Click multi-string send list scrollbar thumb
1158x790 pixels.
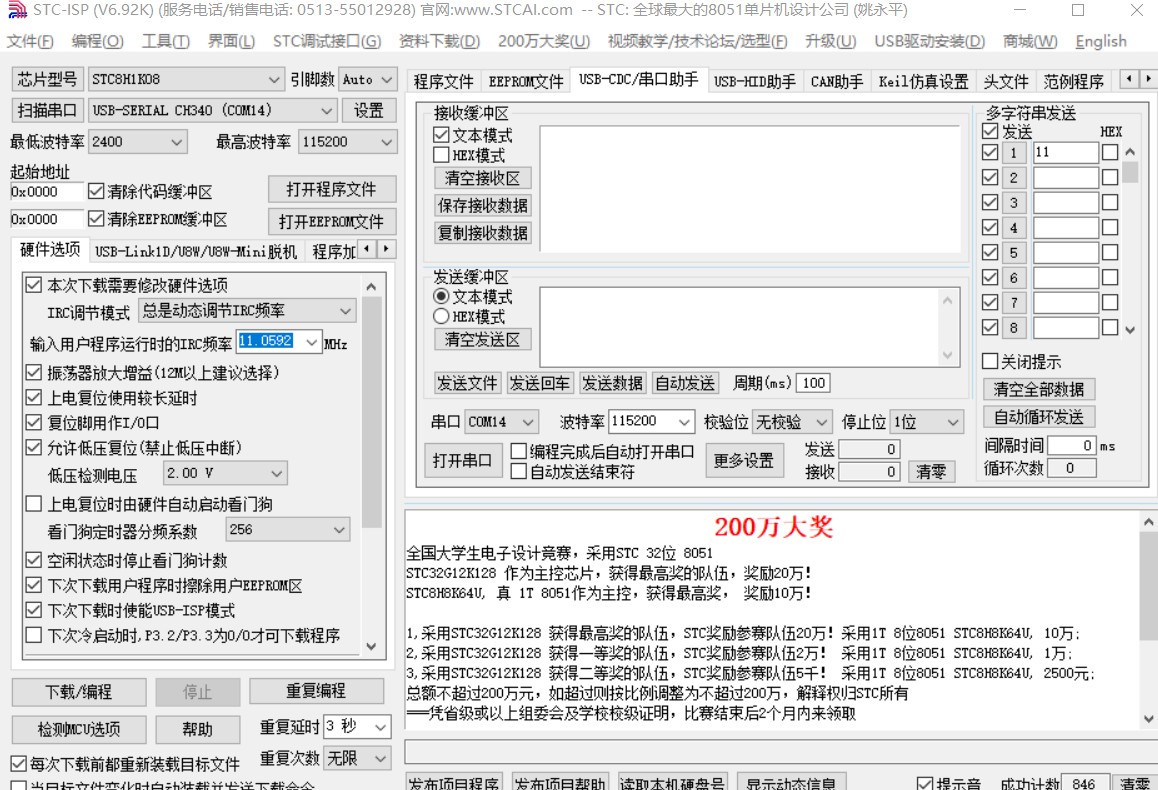pyautogui.click(x=1130, y=171)
